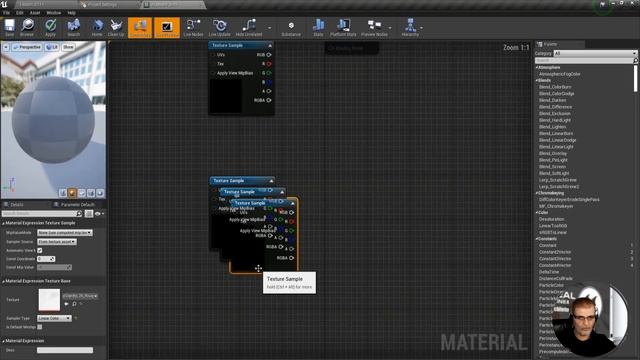Toggle the Live Preview toolbar button
Image resolution: width=640 pixels, height=360 pixels.
(167, 27)
